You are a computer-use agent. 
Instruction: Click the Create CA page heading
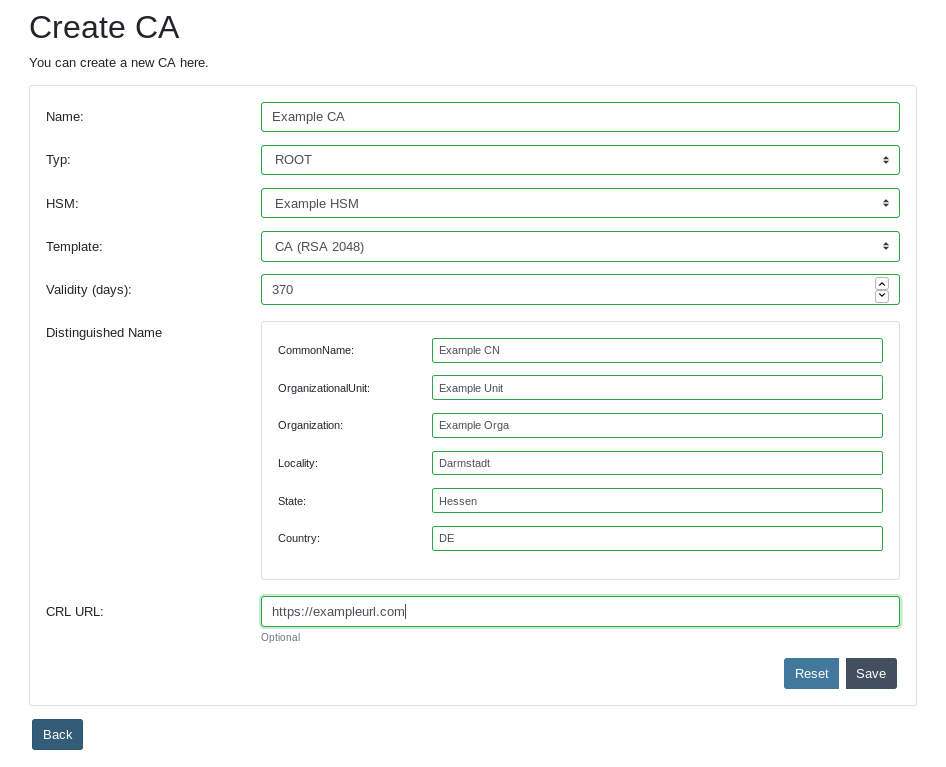point(104,28)
